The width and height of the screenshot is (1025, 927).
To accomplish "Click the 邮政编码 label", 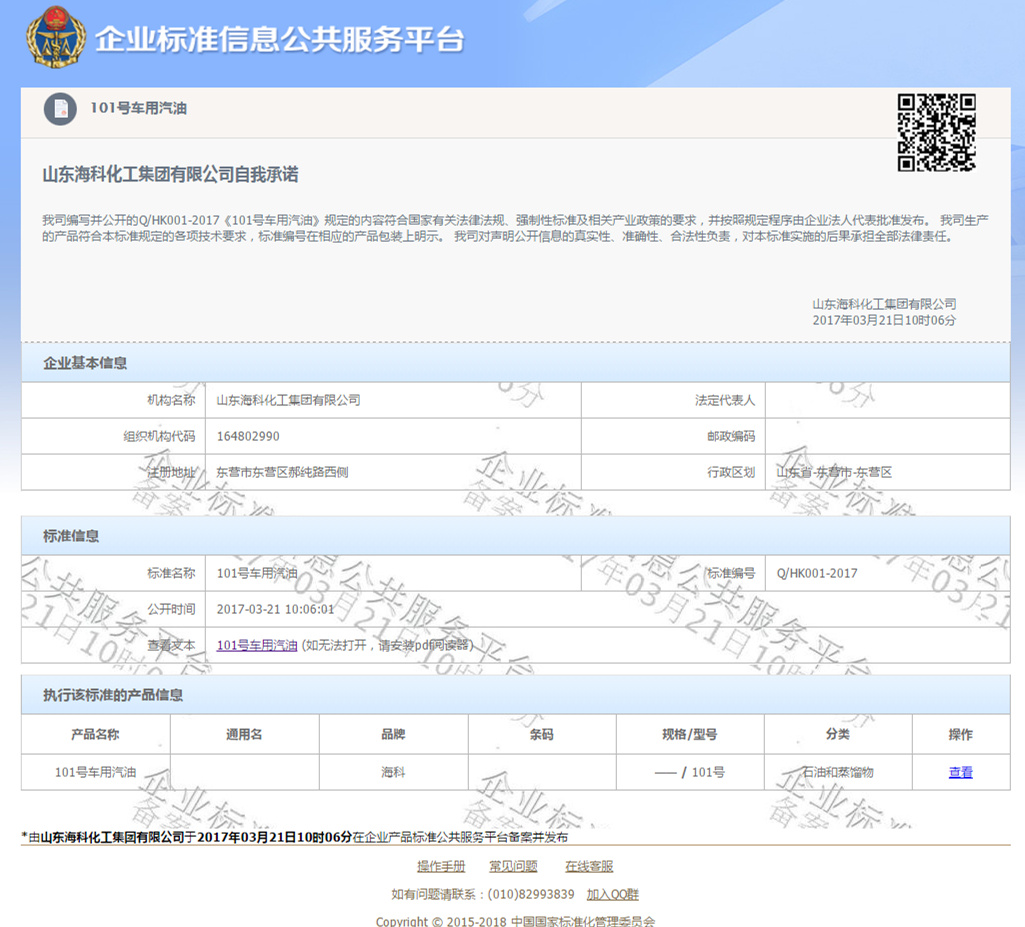I will pos(731,436).
